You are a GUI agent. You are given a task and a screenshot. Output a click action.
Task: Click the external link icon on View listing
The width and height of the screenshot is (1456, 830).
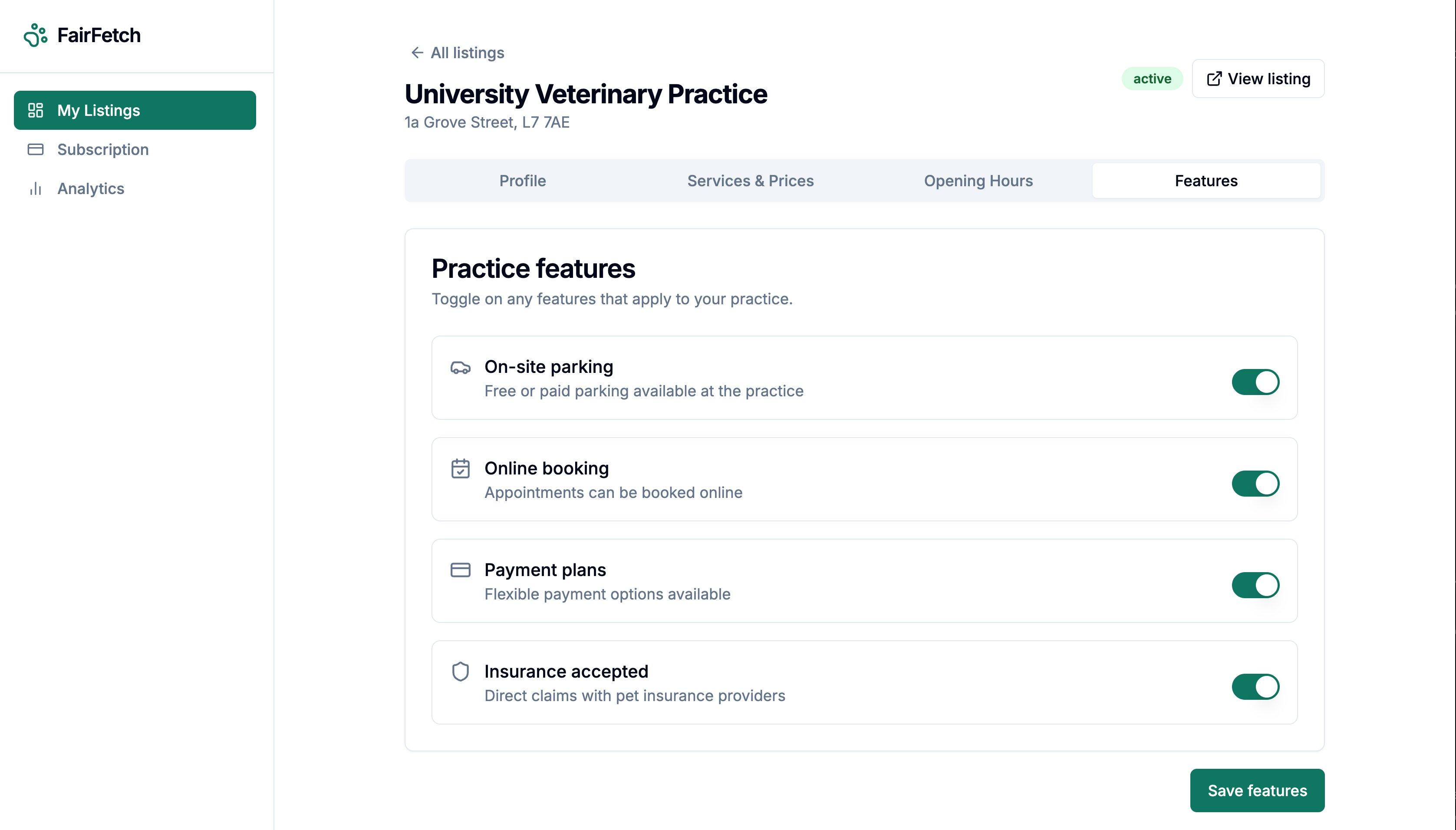point(1214,79)
